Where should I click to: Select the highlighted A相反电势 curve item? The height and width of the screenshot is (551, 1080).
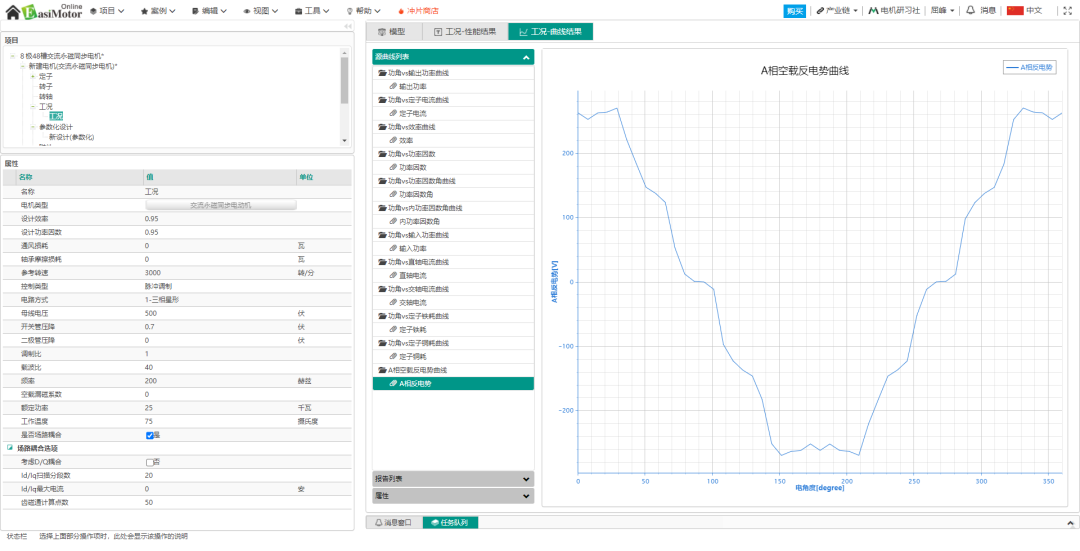[x=453, y=384]
